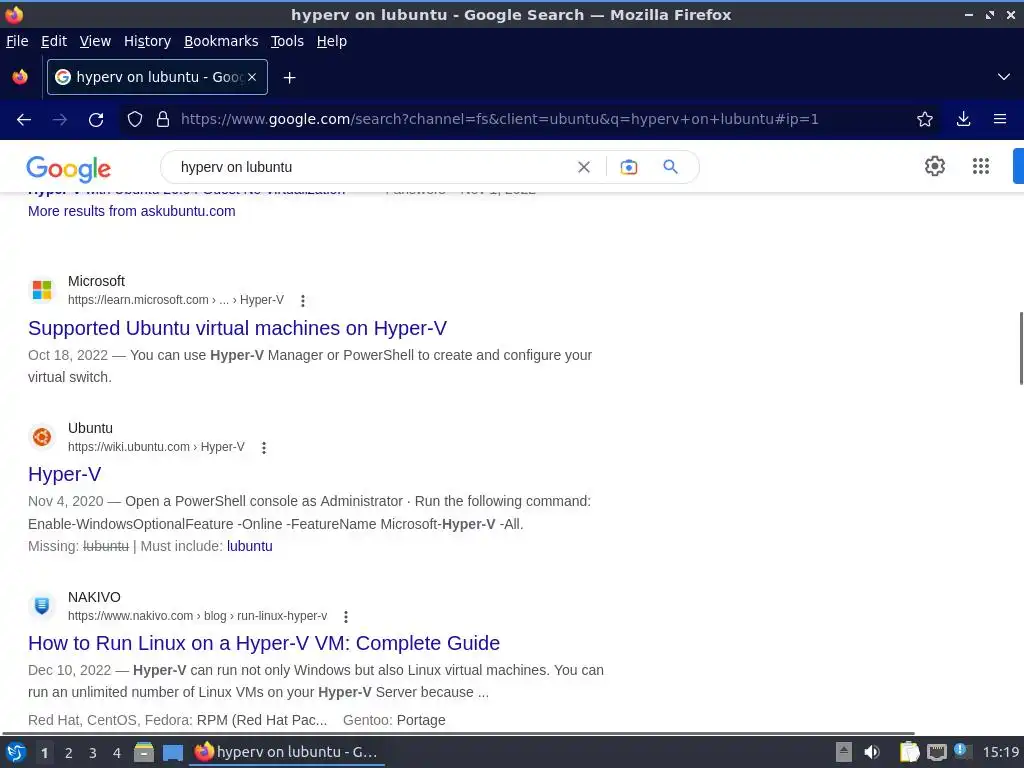This screenshot has height=768, width=1024.
Task: Click the wiki.ubuntu.com URL breadcrumb
Action: (x=156, y=447)
